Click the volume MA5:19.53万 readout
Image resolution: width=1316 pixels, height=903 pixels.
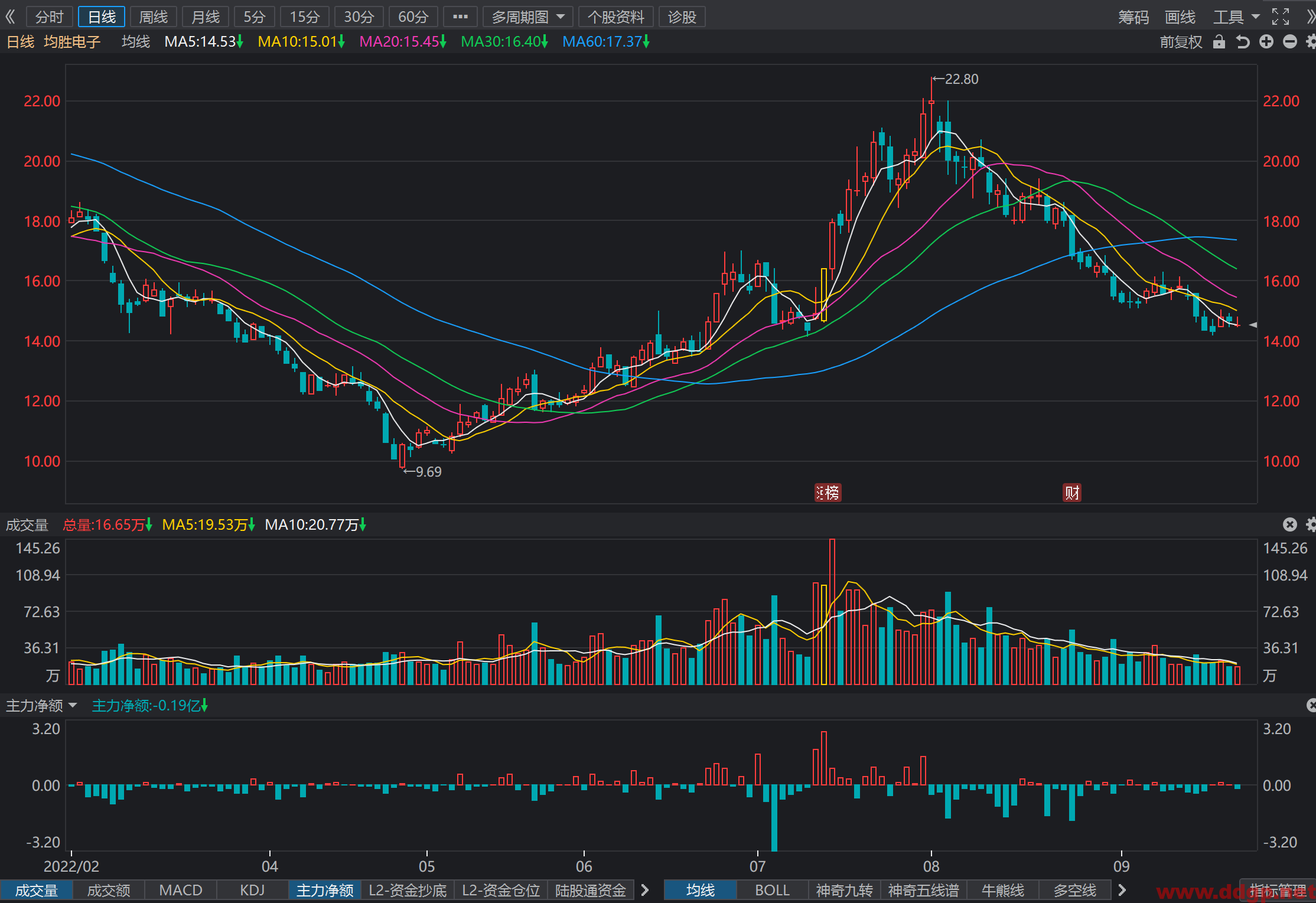[208, 524]
